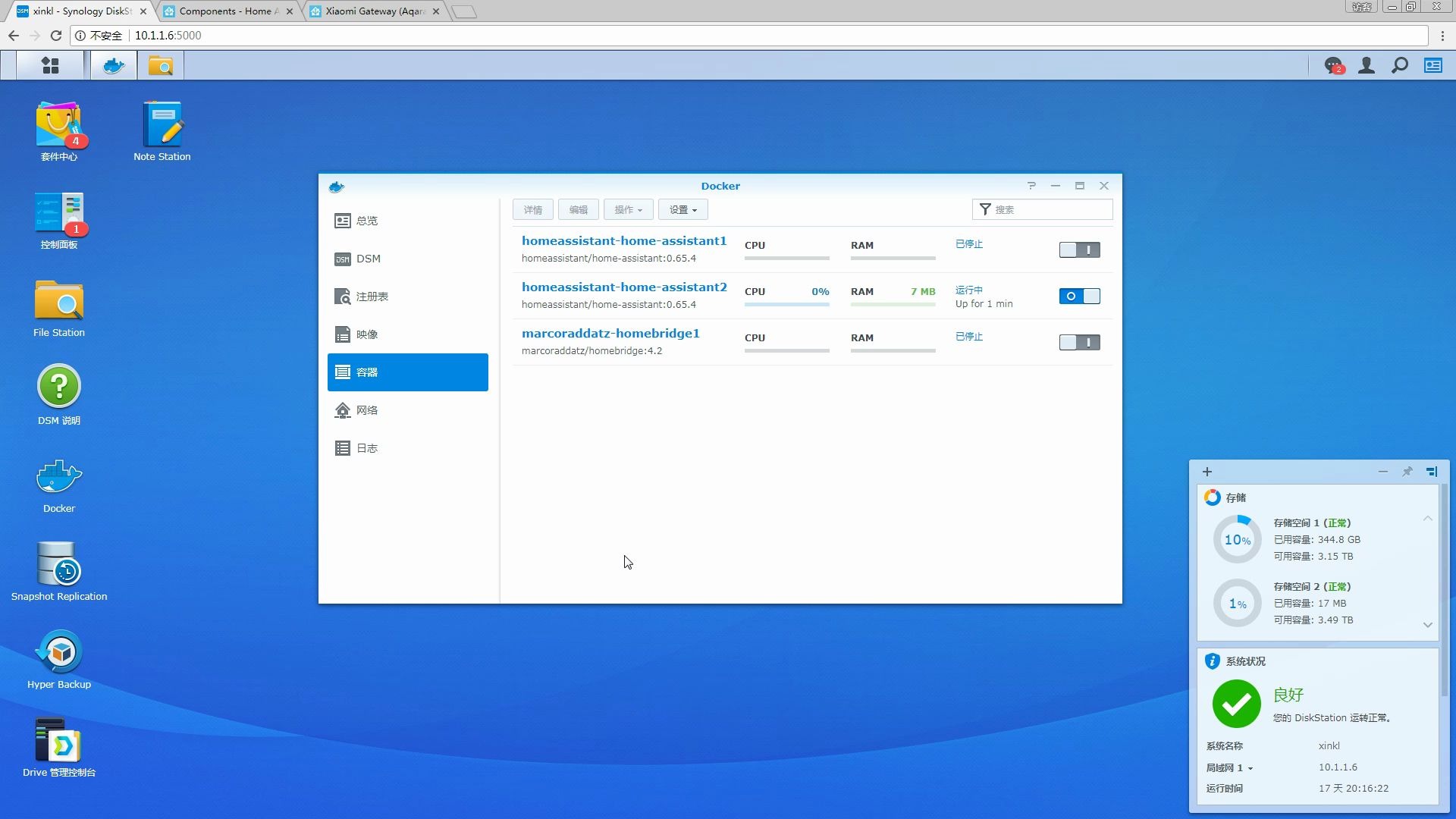Enable the marcoraddatz-homebridge1 container toggle

point(1079,342)
